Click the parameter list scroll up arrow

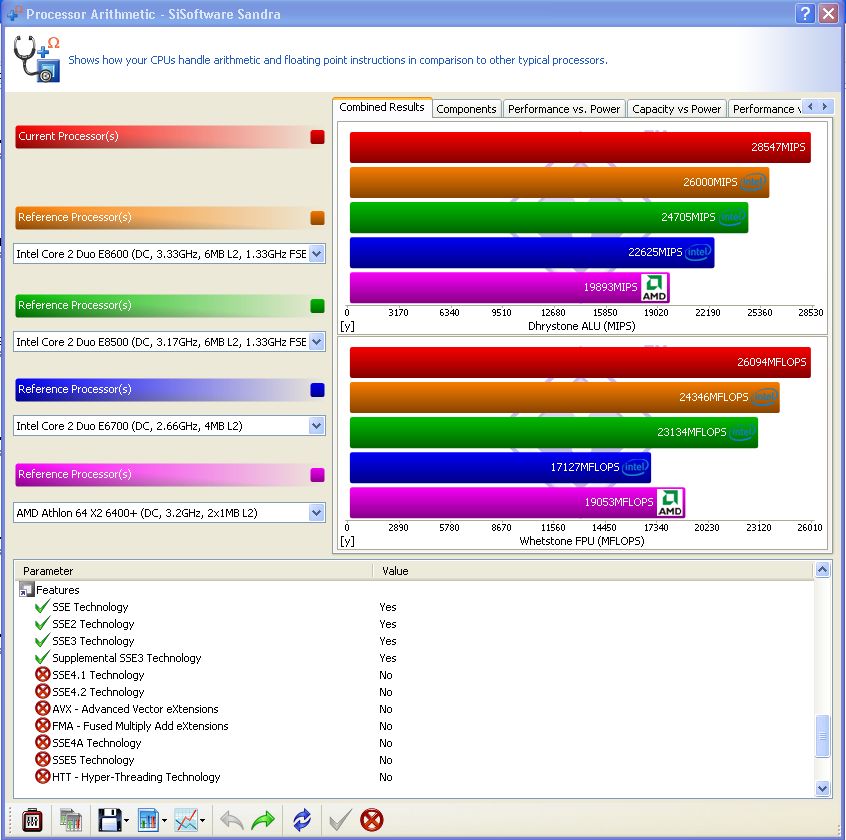(822, 570)
